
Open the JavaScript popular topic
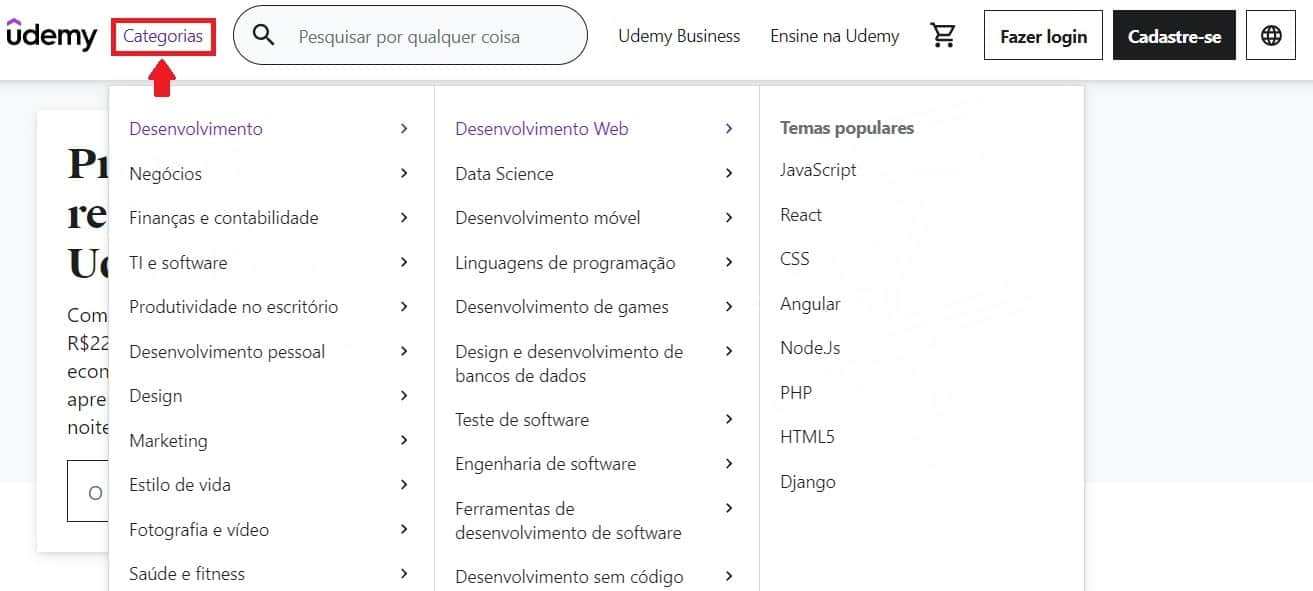pyautogui.click(x=817, y=170)
